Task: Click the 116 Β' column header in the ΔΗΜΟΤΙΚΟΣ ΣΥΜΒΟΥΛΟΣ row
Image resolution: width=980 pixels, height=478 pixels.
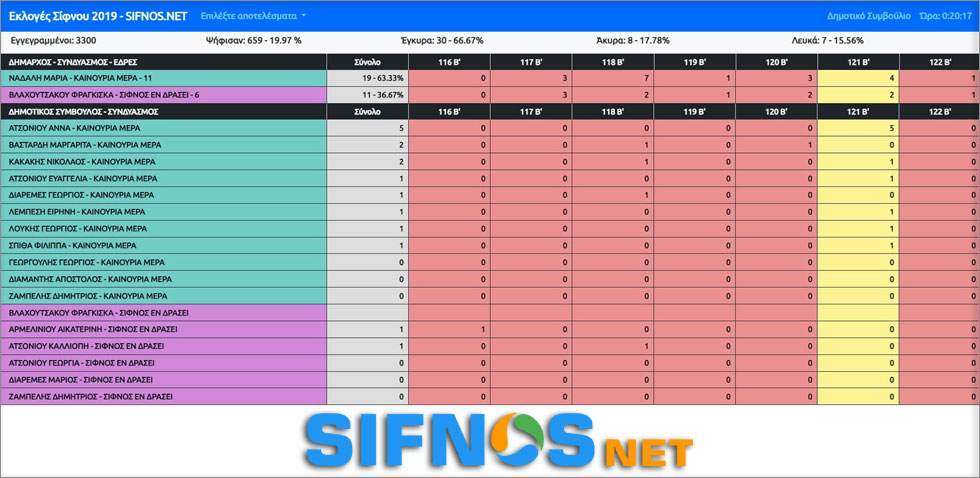Action: 450,112
